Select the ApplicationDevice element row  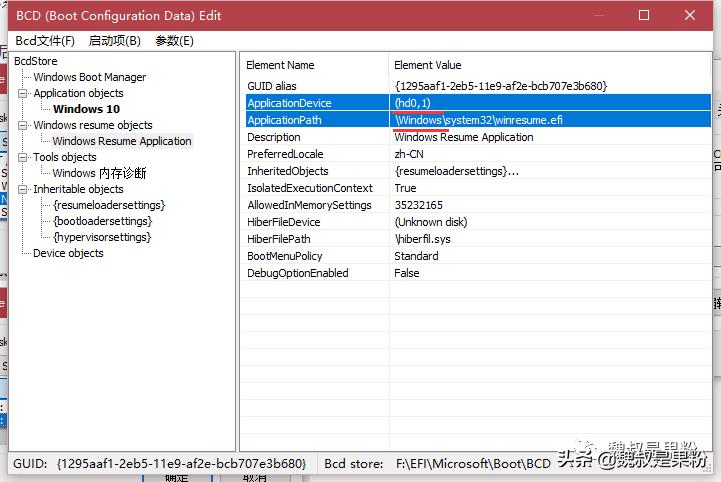pyautogui.click(x=477, y=103)
